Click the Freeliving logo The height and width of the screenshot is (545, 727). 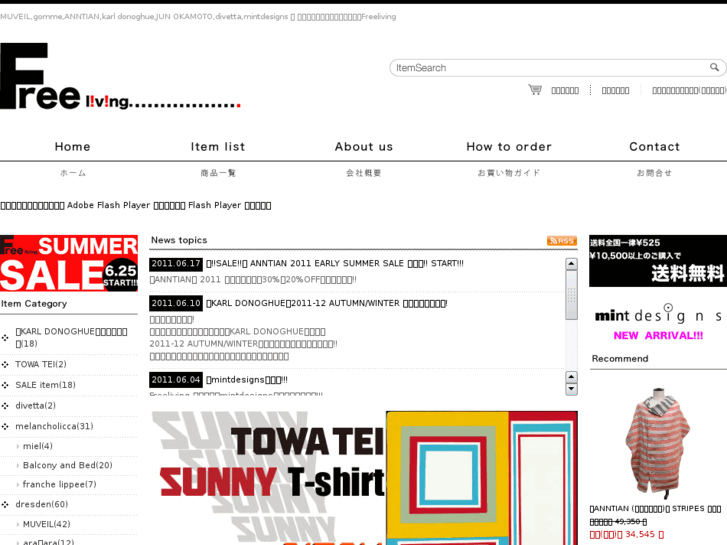tap(121, 77)
